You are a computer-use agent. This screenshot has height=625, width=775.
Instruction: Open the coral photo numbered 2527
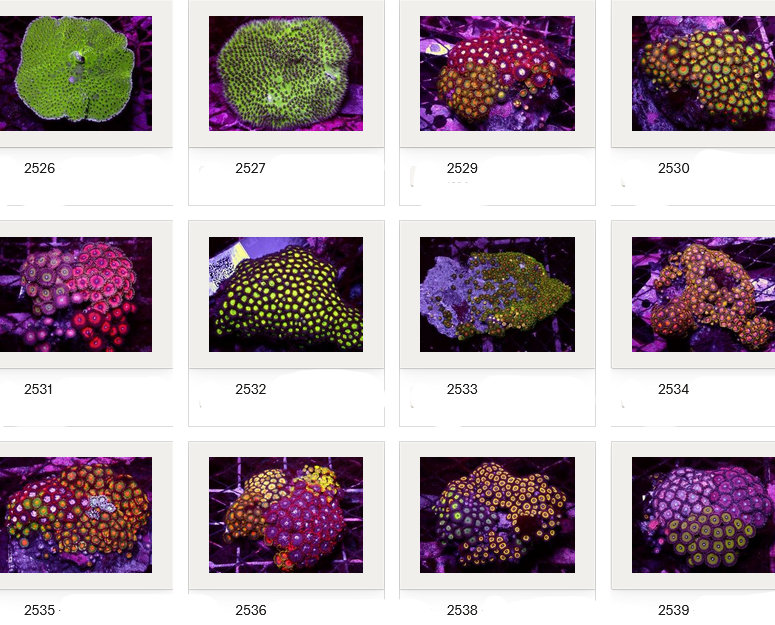point(286,74)
